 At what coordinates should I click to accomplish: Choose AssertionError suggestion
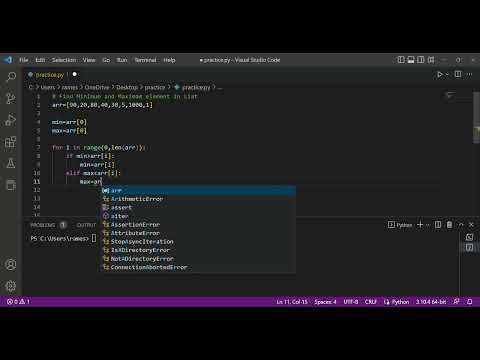198,225
